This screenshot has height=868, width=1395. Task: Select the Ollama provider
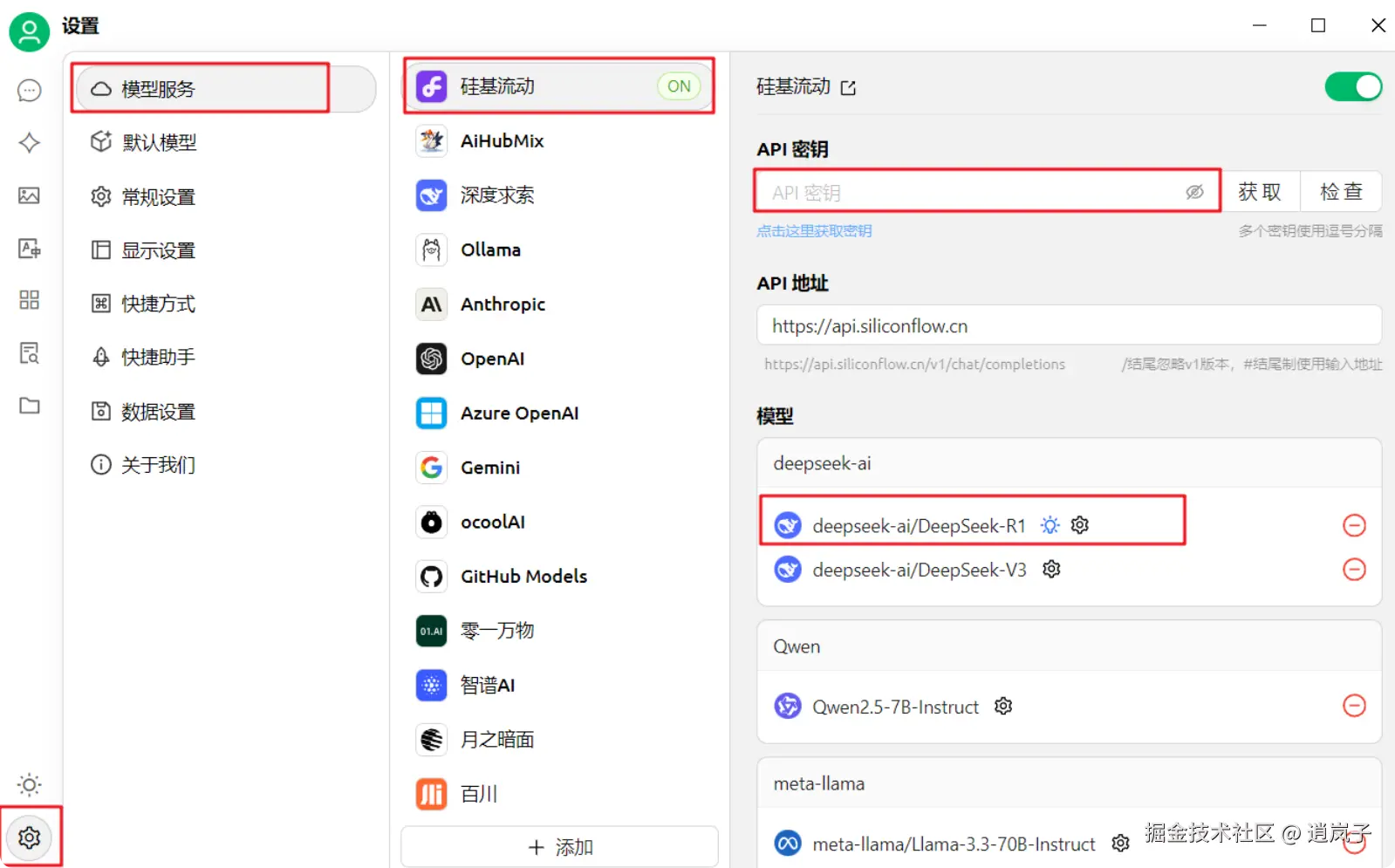[x=558, y=250]
